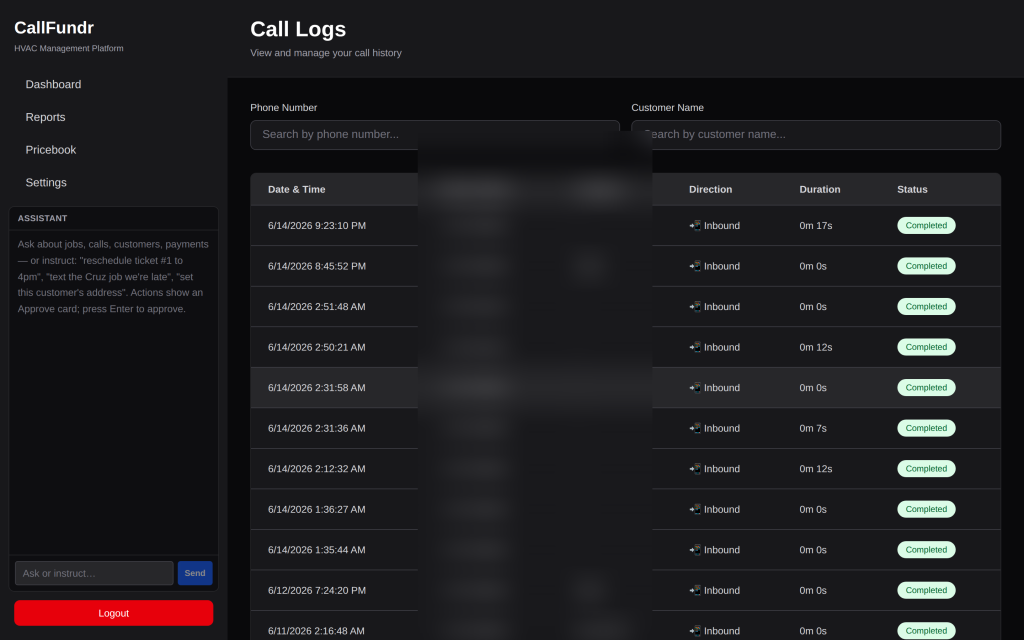Go to Reports in sidebar
Screen dimensions: 1024x640
point(45,117)
